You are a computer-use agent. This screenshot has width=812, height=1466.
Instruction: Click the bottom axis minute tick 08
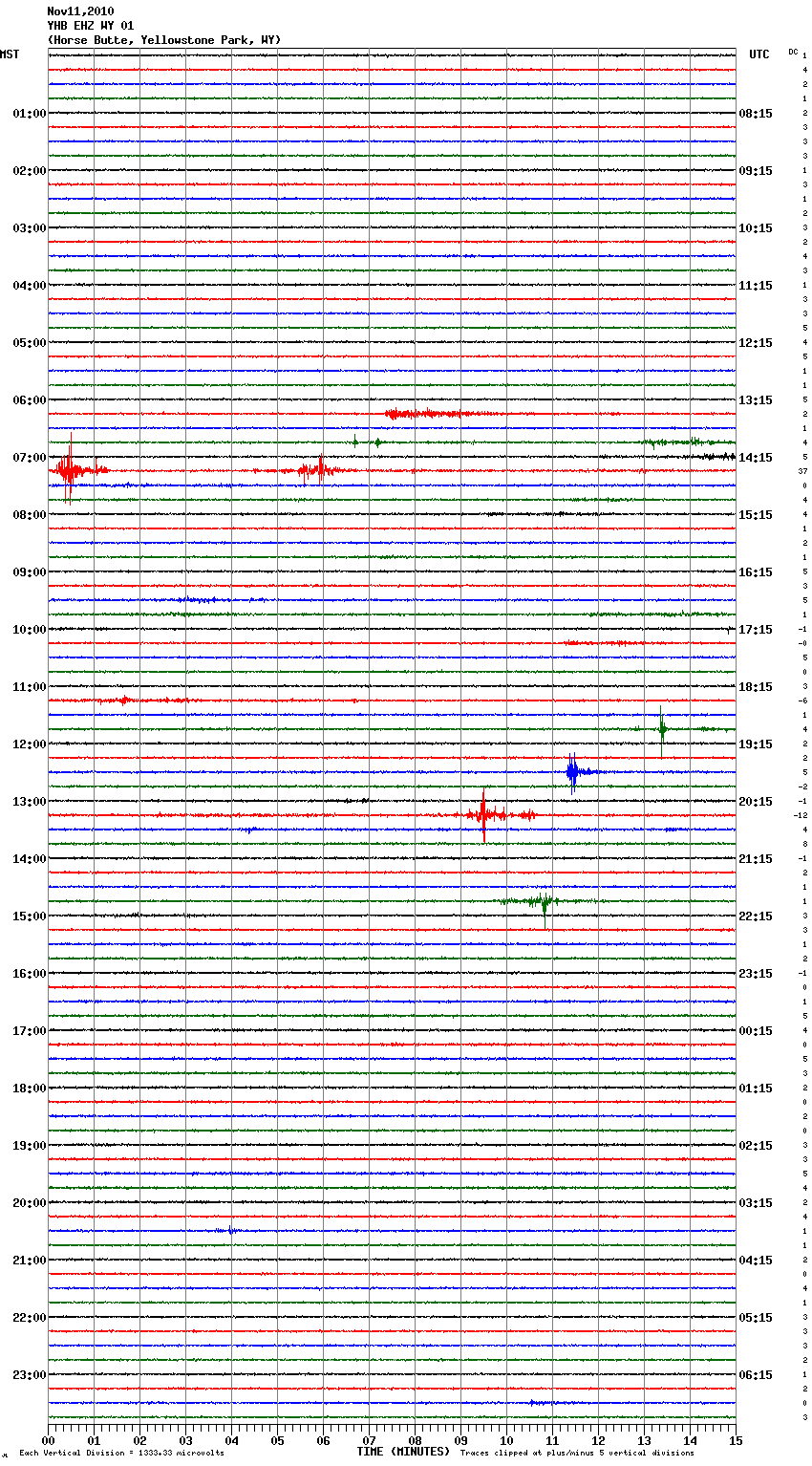tap(415, 1440)
